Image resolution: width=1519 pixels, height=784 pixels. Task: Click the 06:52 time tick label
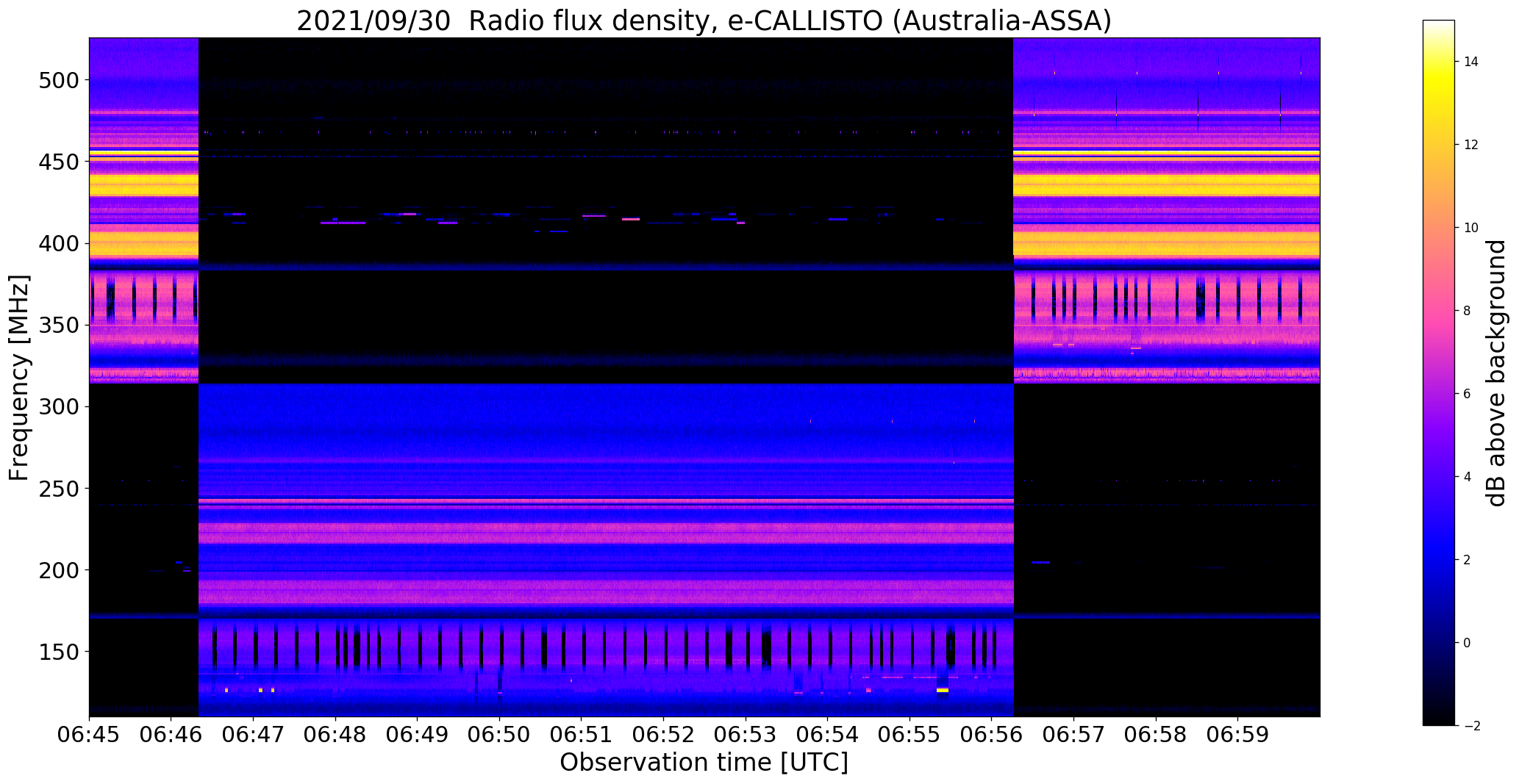click(x=663, y=736)
